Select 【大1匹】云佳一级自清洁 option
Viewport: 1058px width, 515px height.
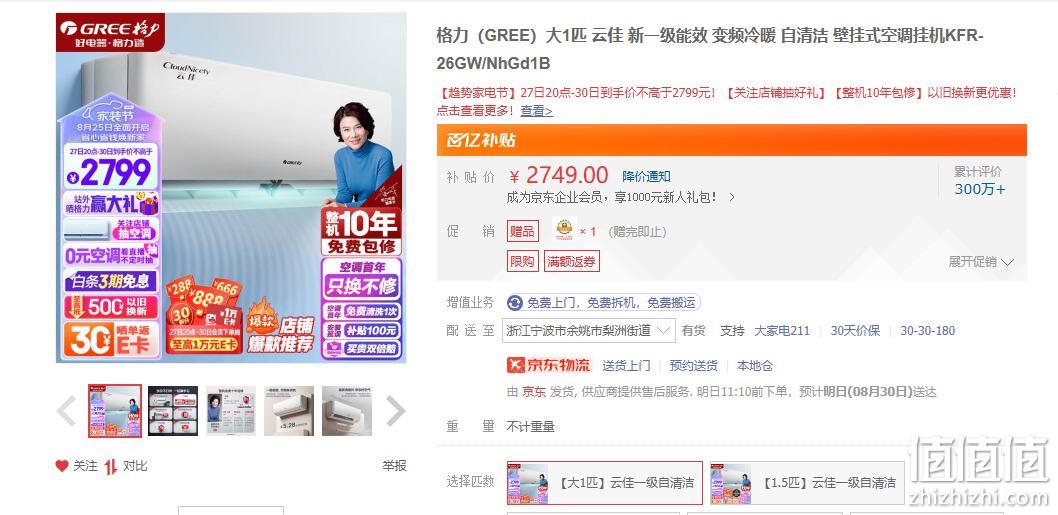pos(605,483)
